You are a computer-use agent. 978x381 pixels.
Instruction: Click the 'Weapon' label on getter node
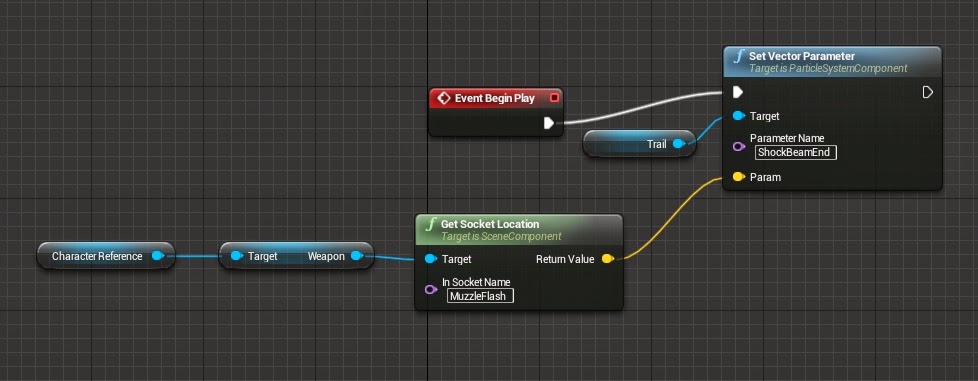[326, 256]
